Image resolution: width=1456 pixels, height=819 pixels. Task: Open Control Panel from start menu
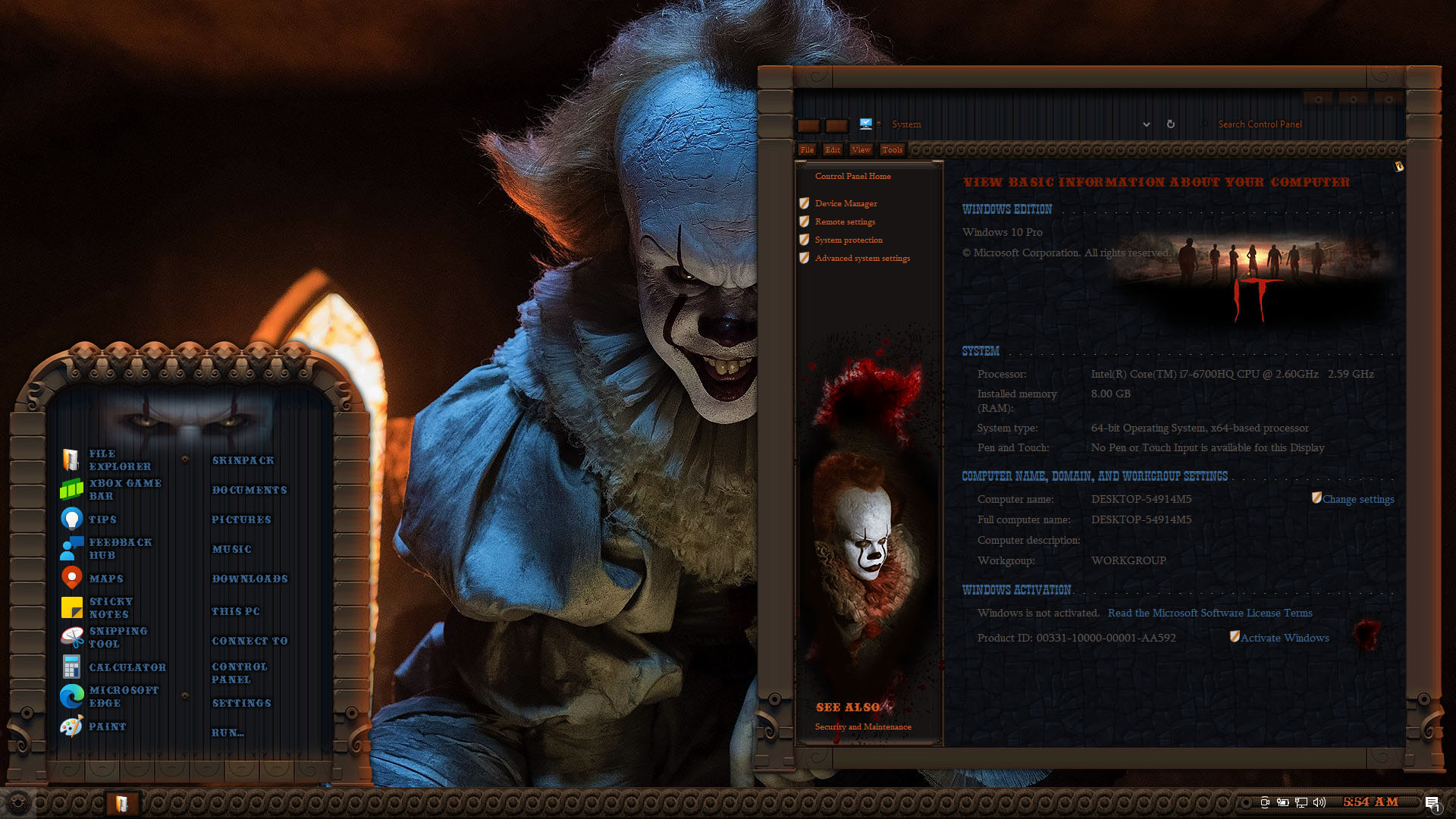240,673
